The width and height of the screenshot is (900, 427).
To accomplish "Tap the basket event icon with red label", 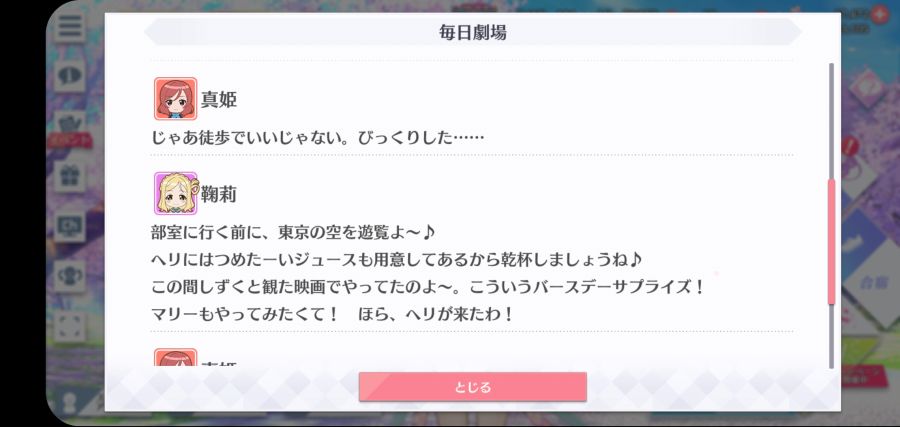I will [x=70, y=130].
